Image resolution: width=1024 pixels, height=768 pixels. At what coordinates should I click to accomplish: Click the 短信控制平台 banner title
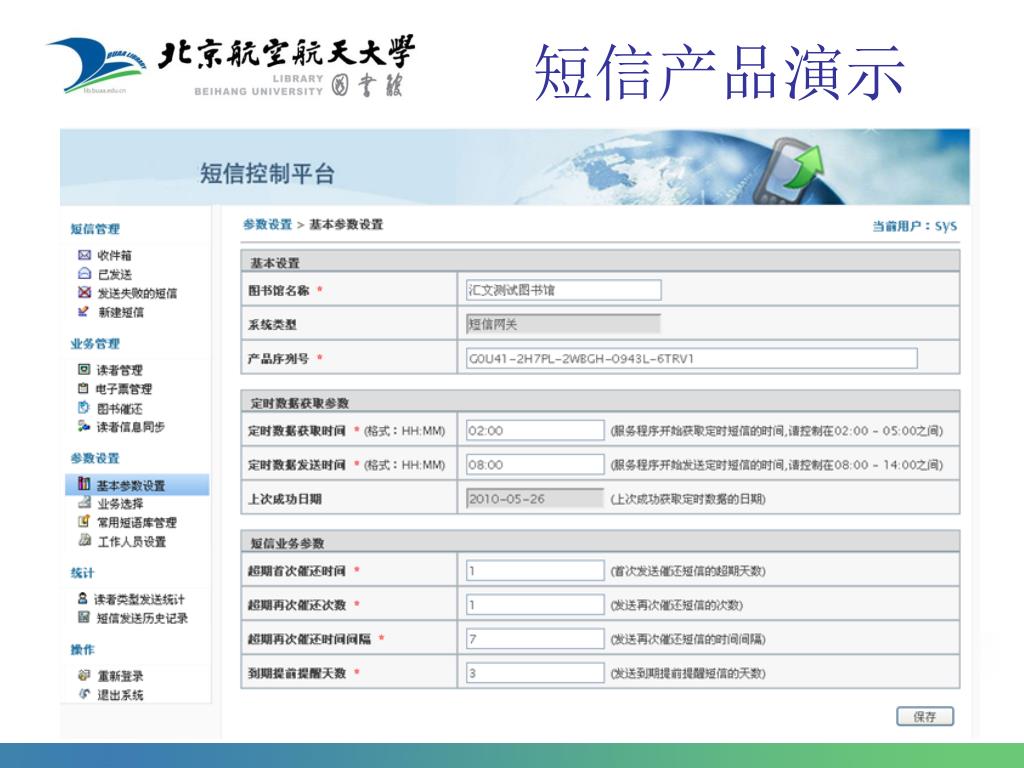(x=267, y=173)
